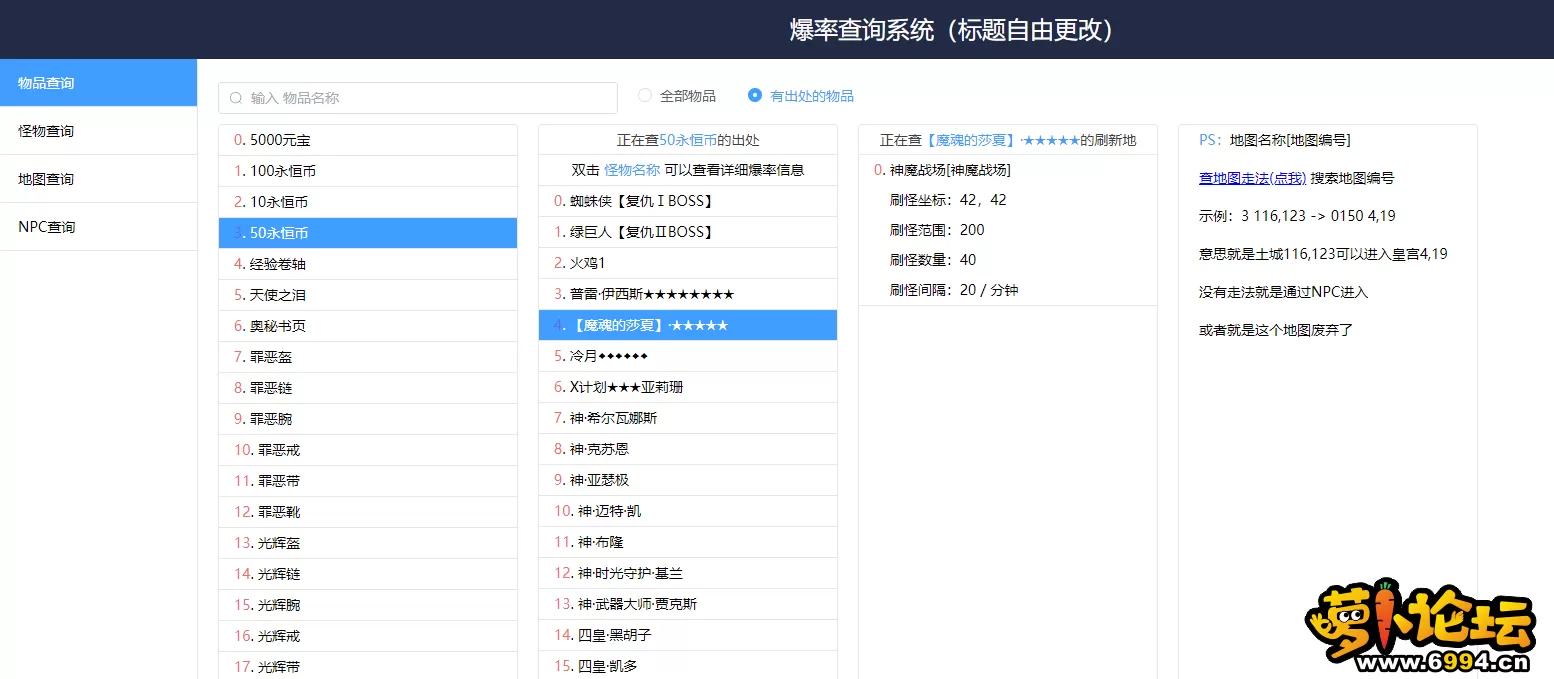Select highlighted monster 【魔魂的莎夏】
This screenshot has width=1554, height=679.
(x=688, y=326)
